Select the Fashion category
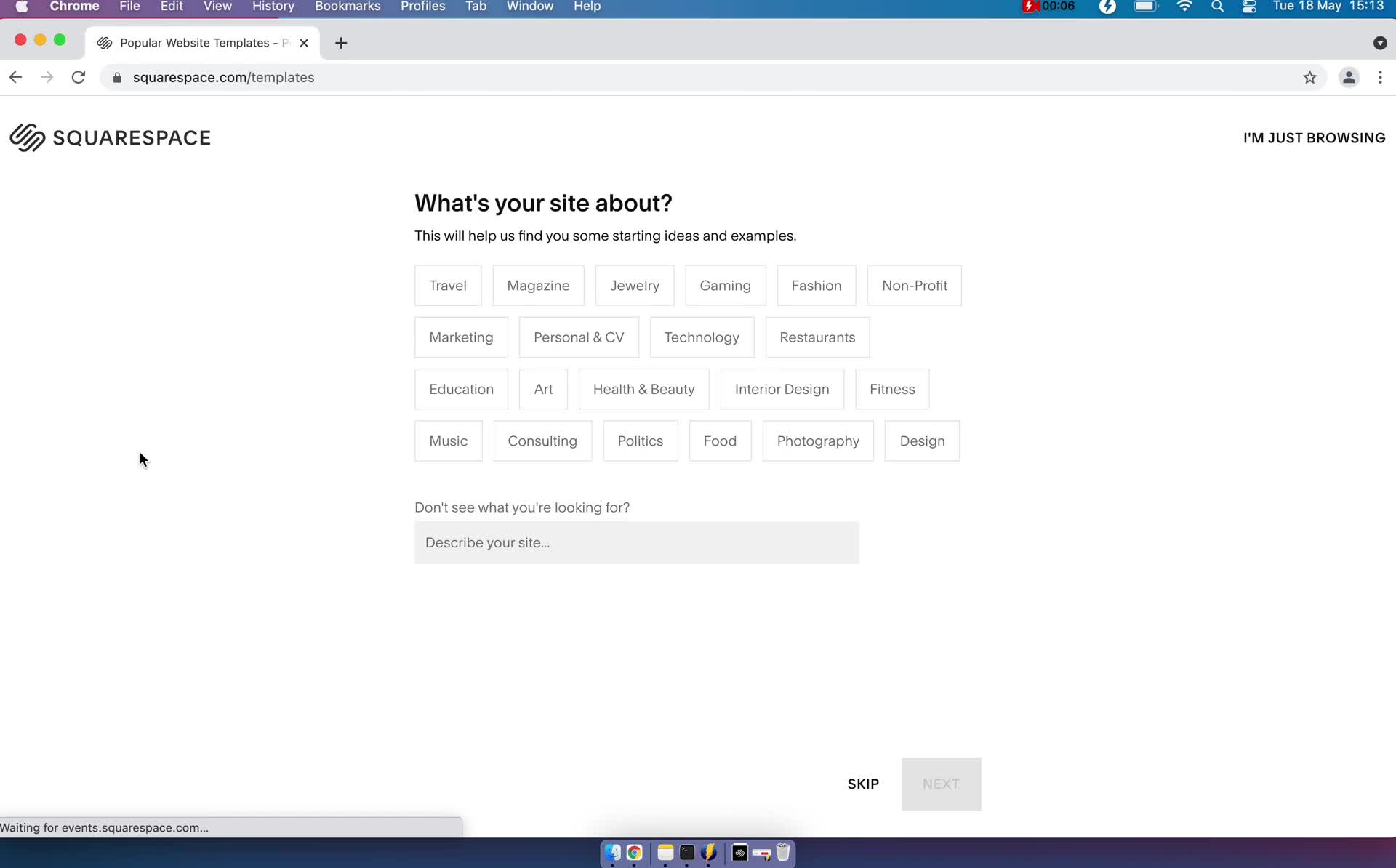This screenshot has width=1396, height=868. (817, 286)
